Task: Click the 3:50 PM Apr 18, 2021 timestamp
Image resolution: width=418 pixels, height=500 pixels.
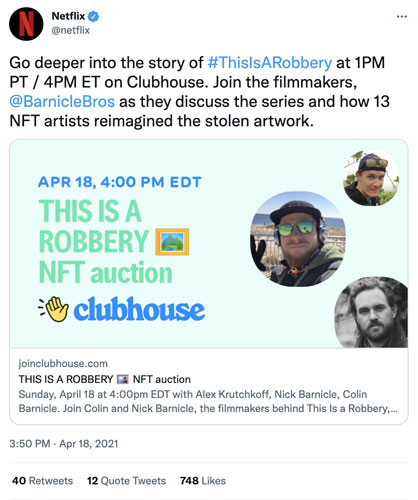Action: click(x=64, y=444)
